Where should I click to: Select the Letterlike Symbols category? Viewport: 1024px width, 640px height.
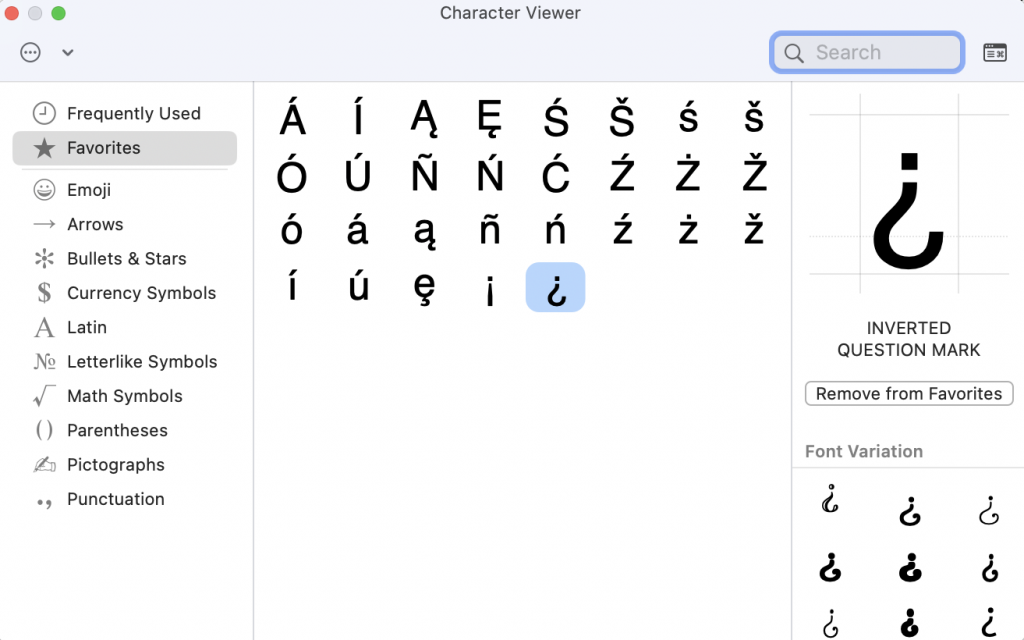(x=142, y=361)
